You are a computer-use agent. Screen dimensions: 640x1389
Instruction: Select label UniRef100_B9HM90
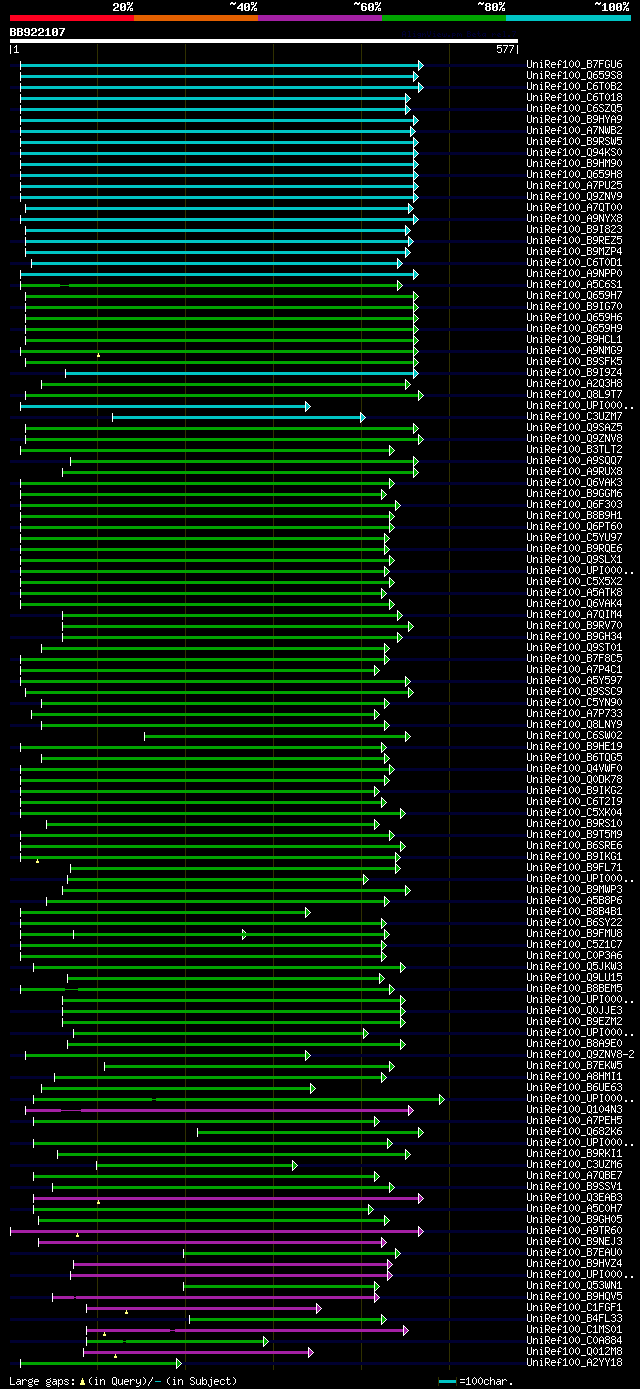(x=574, y=164)
